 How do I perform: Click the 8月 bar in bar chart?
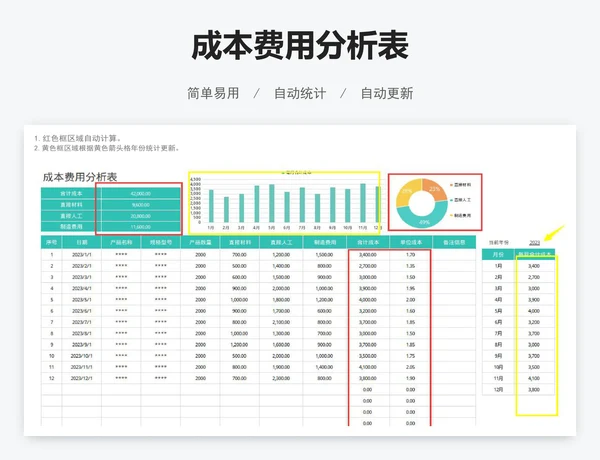point(317,208)
